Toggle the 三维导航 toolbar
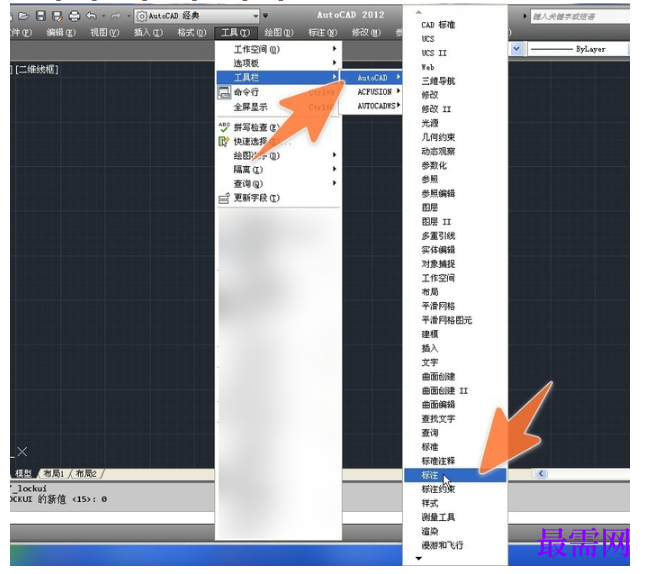Image resolution: width=649 pixels, height=574 pixels. [438, 81]
